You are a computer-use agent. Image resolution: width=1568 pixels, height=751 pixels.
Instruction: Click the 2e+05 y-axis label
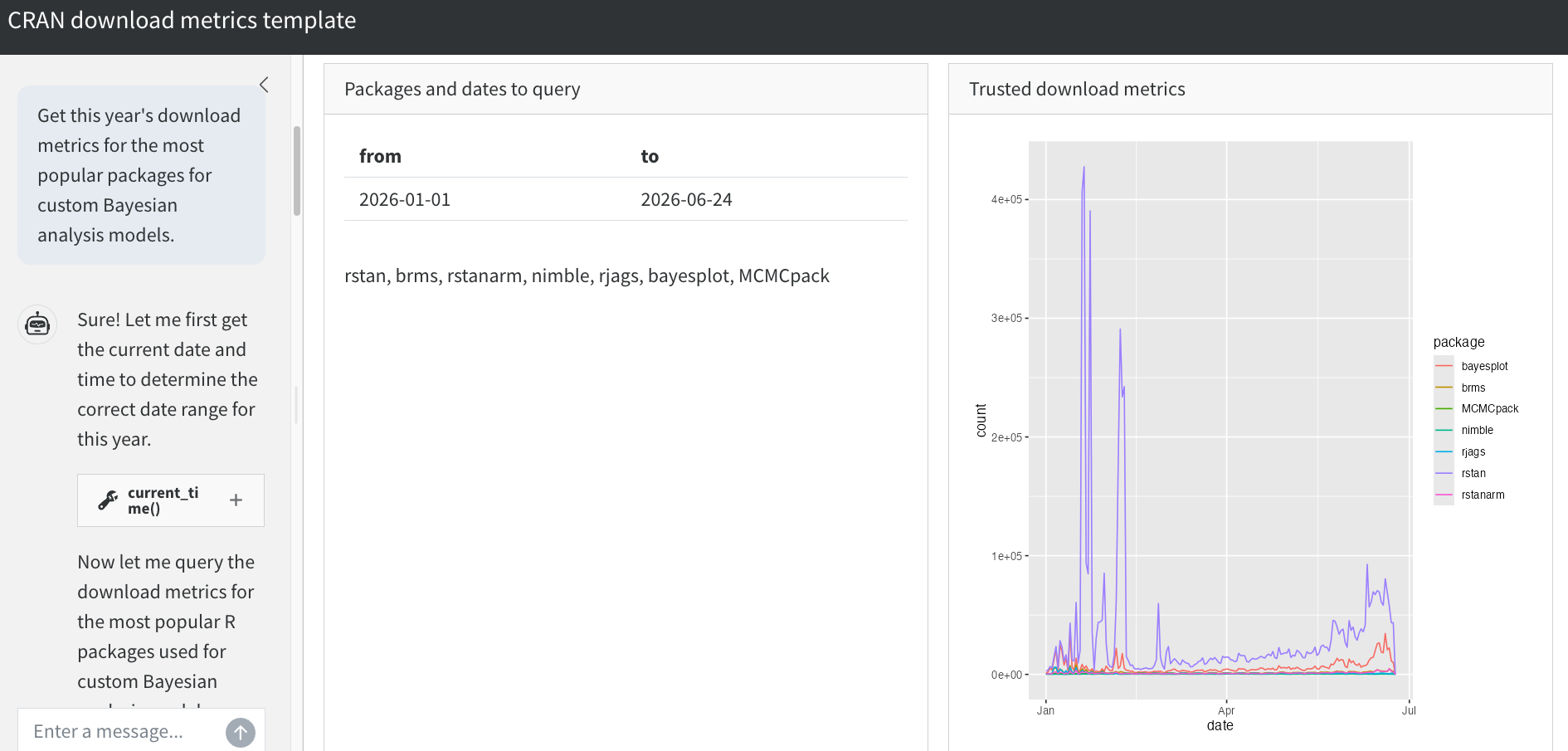[1006, 437]
